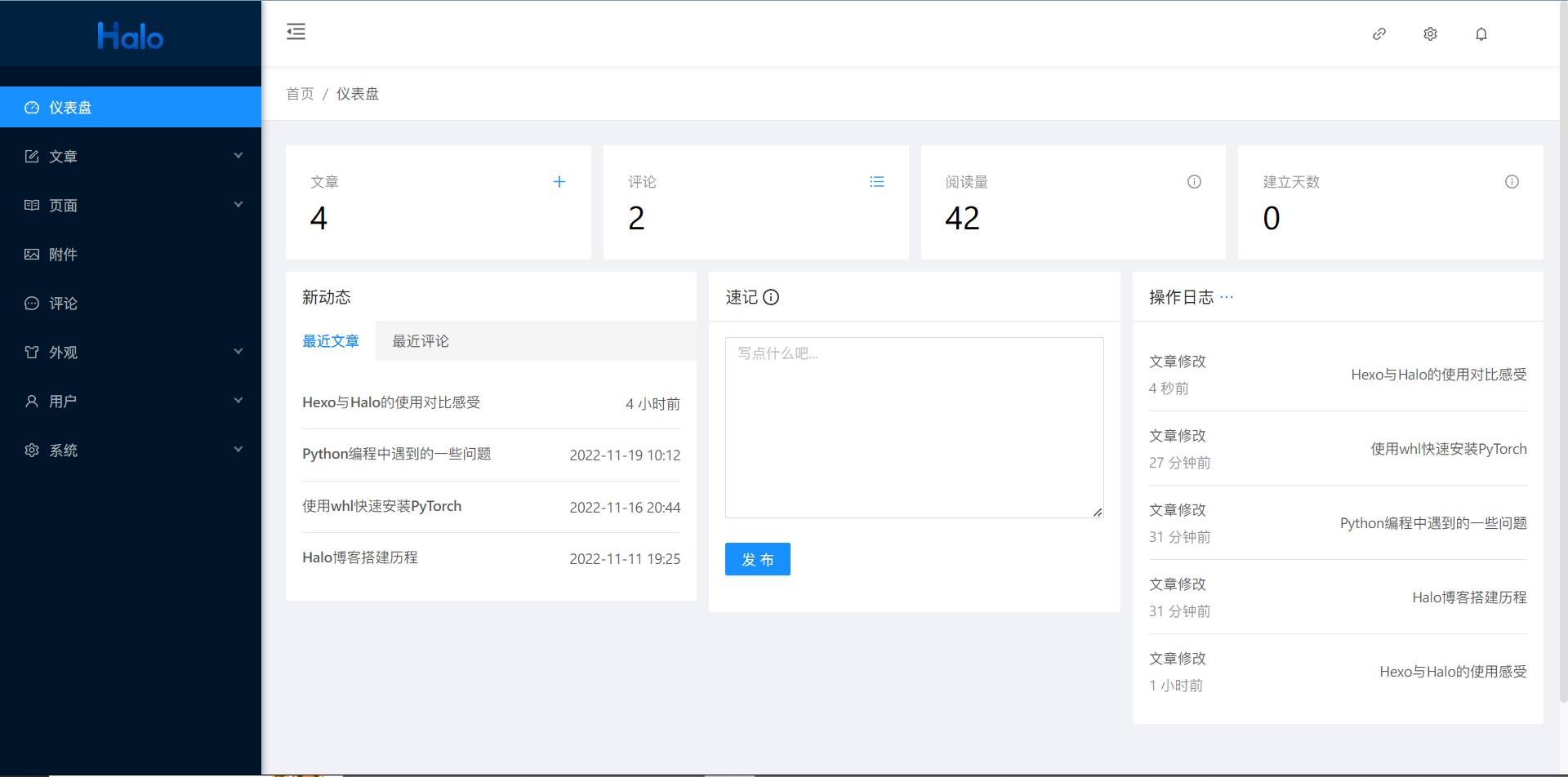Viewport: 1568px width, 777px height.
Task: Click the picture icon beside 附件
Action: pos(32,255)
